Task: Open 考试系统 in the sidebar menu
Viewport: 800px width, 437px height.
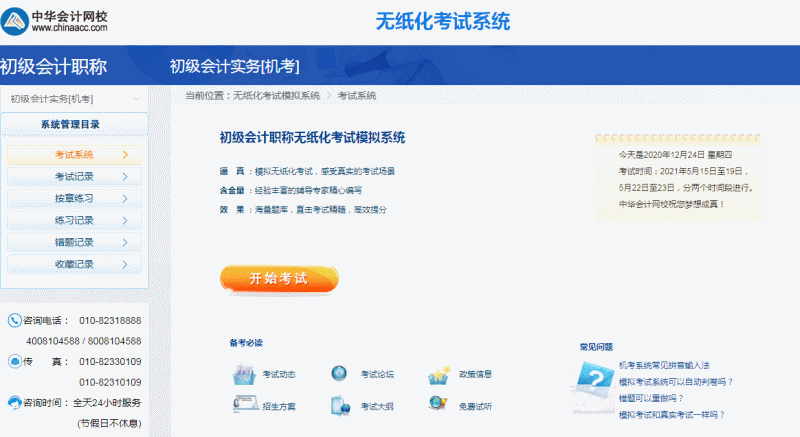Action: tap(74, 155)
